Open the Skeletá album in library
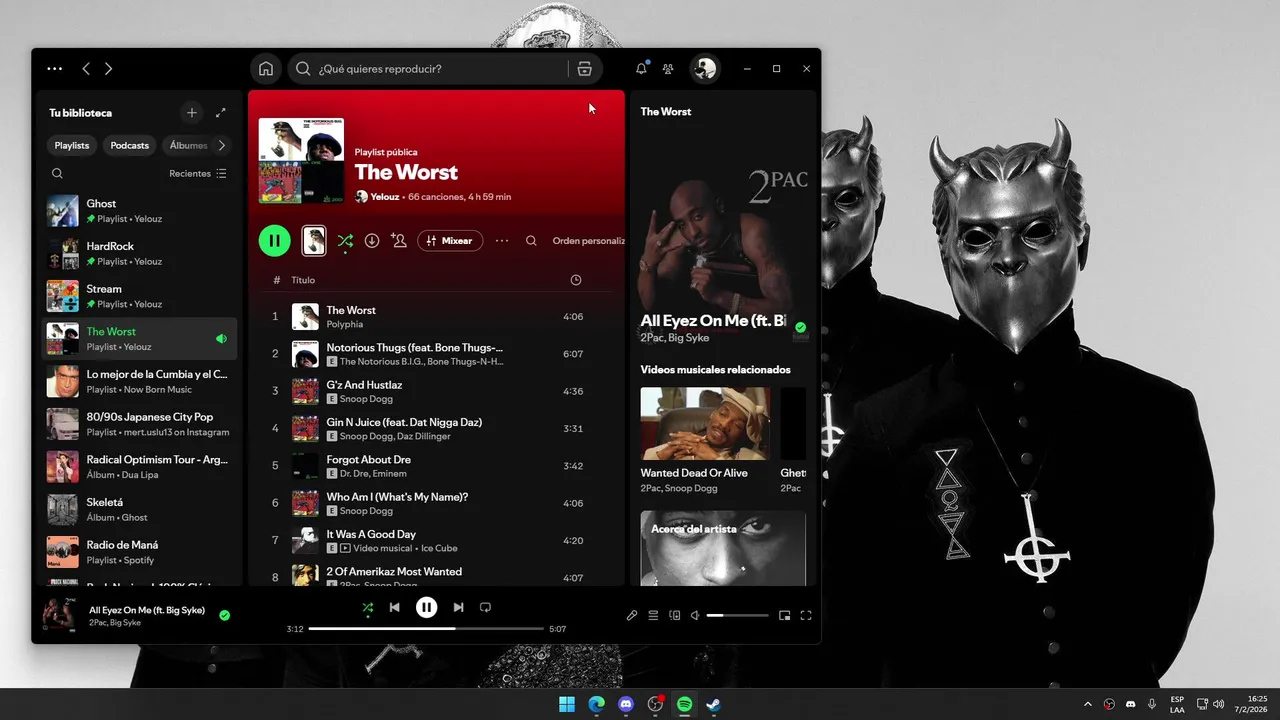 tap(139, 510)
